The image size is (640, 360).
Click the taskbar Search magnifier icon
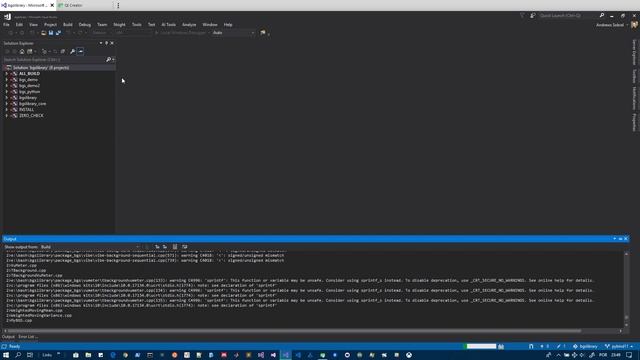click(x=18, y=355)
